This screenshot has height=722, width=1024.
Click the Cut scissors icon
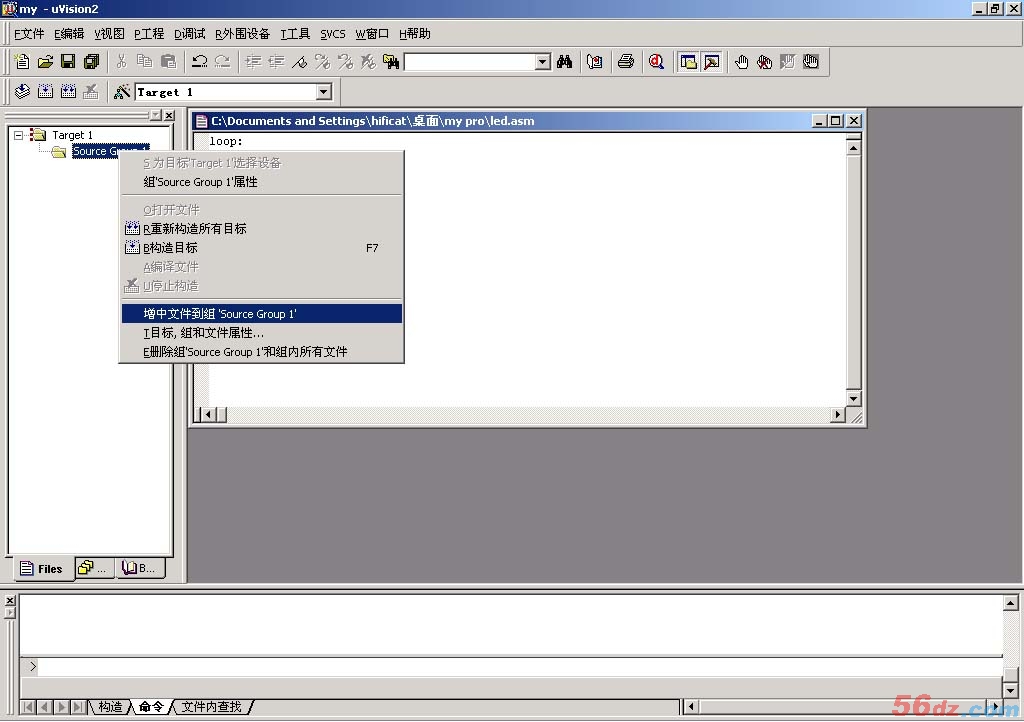121,61
